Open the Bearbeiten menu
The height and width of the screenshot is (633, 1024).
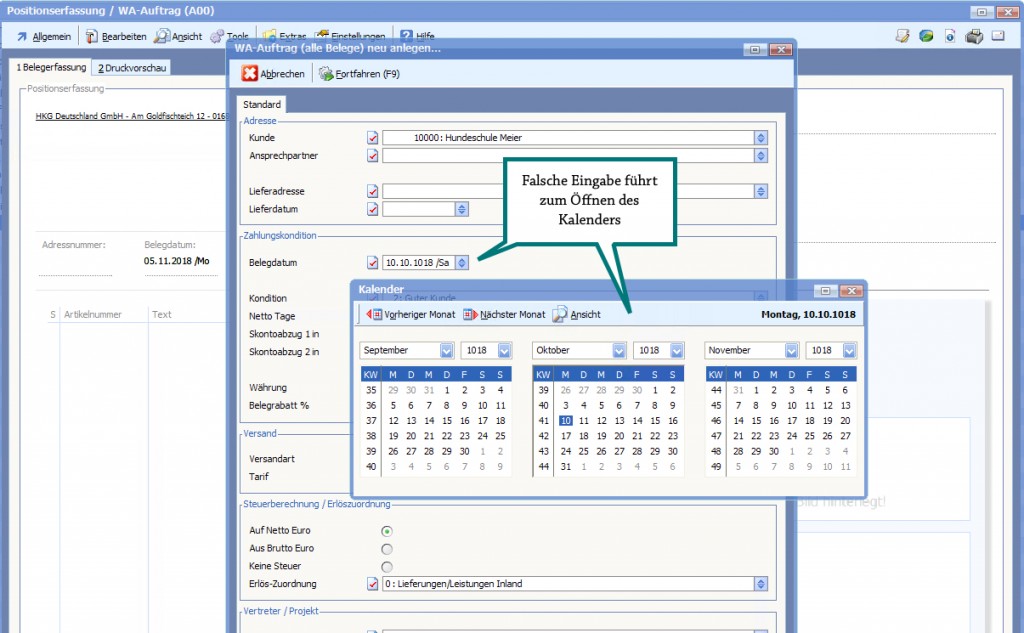click(116, 37)
